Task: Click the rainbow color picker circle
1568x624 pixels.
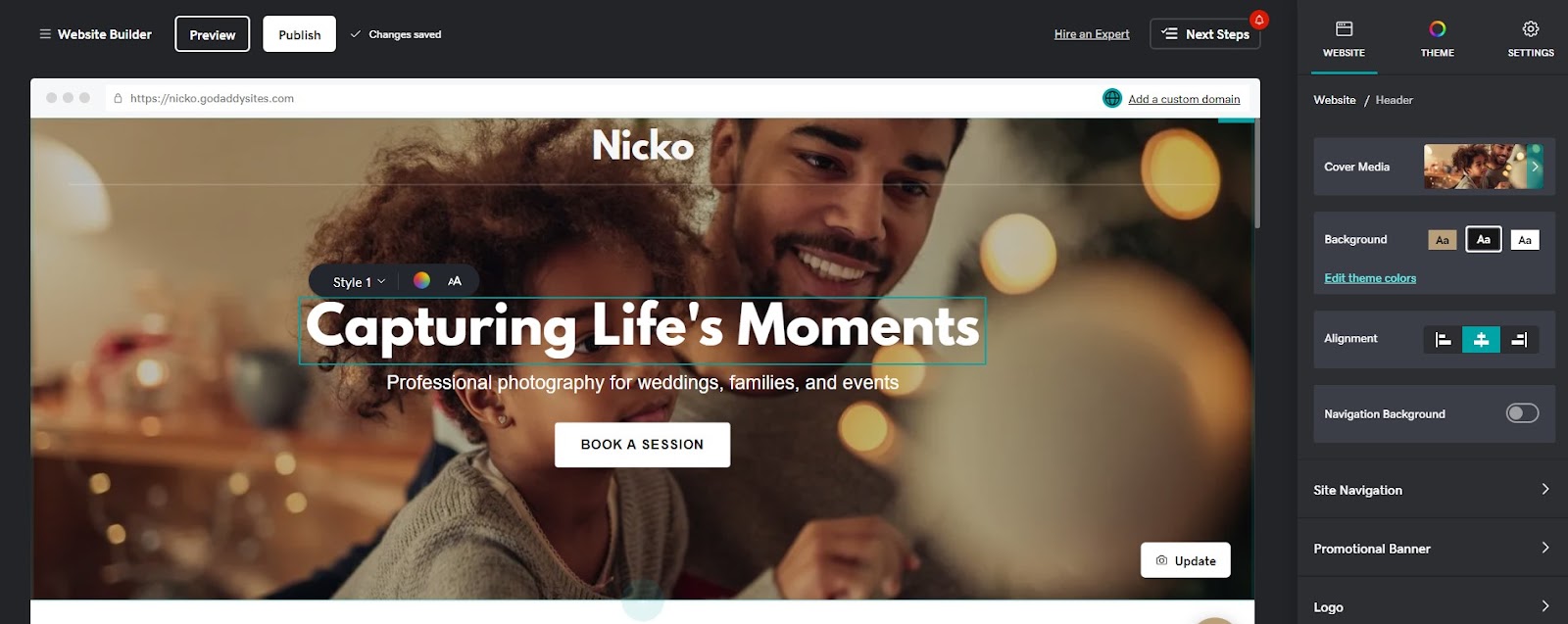Action: click(x=421, y=280)
